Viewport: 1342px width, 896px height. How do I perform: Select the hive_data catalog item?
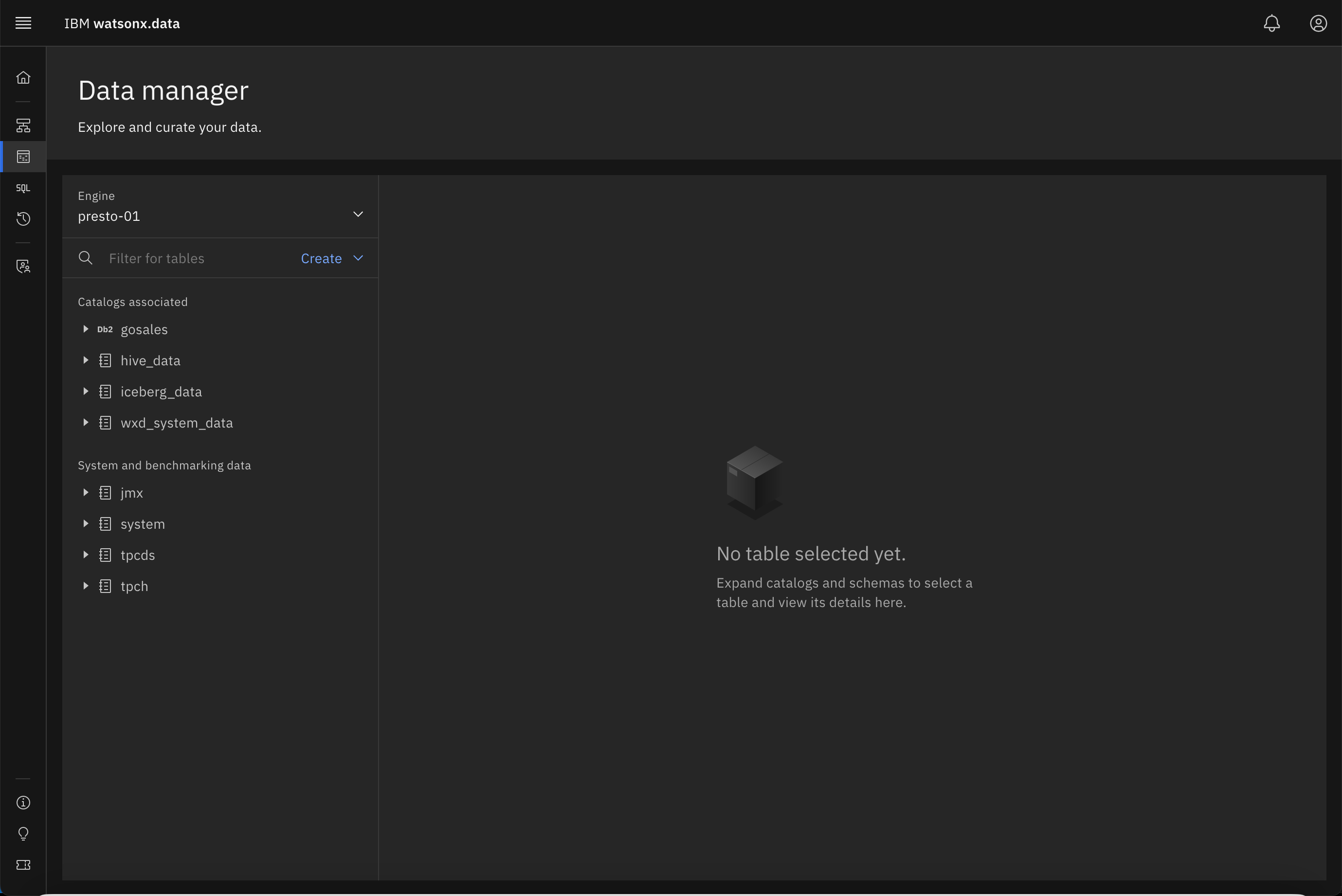tap(150, 360)
